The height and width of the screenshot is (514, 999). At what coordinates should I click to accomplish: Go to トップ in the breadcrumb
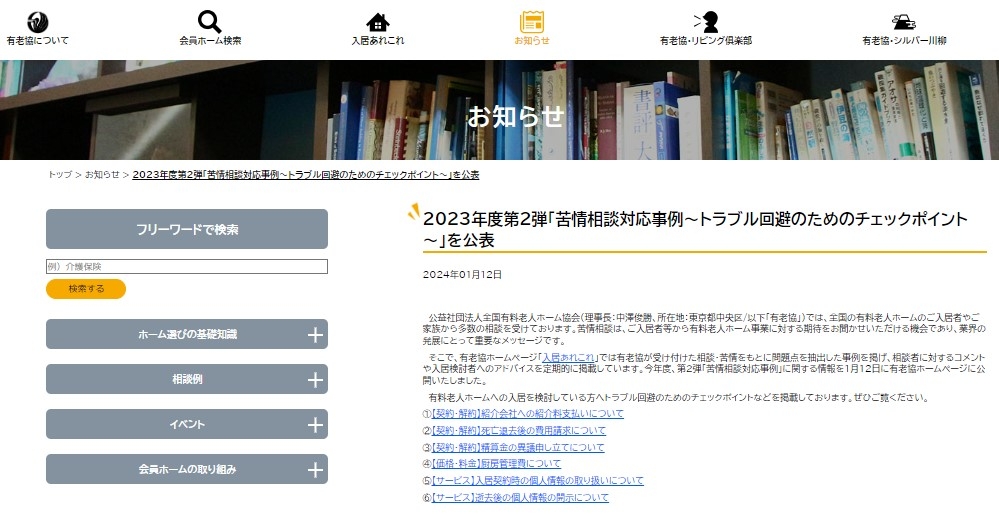click(60, 175)
